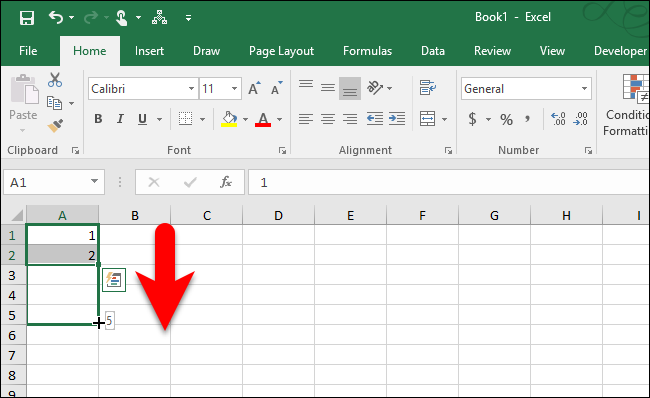Open the Quick Analysis icon near the selection
This screenshot has height=398, width=650.
tap(114, 280)
